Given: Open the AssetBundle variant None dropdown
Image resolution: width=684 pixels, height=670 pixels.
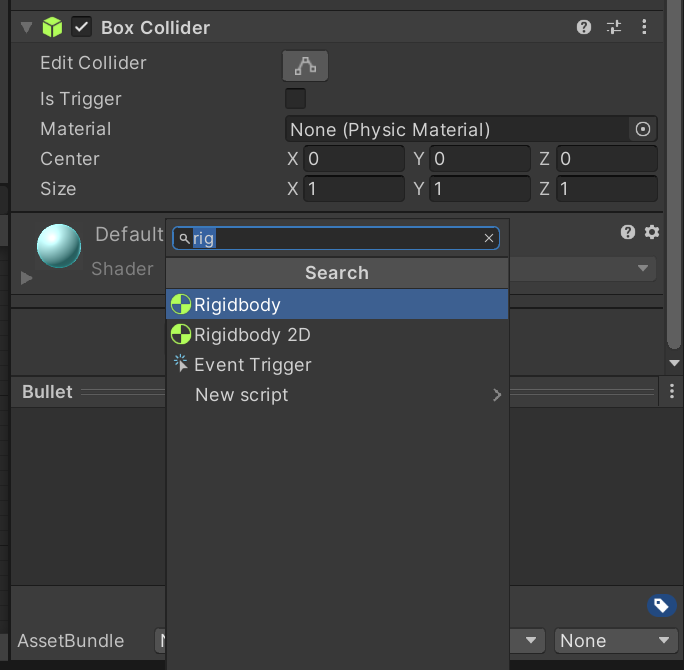Looking at the screenshot, I should tap(615, 641).
